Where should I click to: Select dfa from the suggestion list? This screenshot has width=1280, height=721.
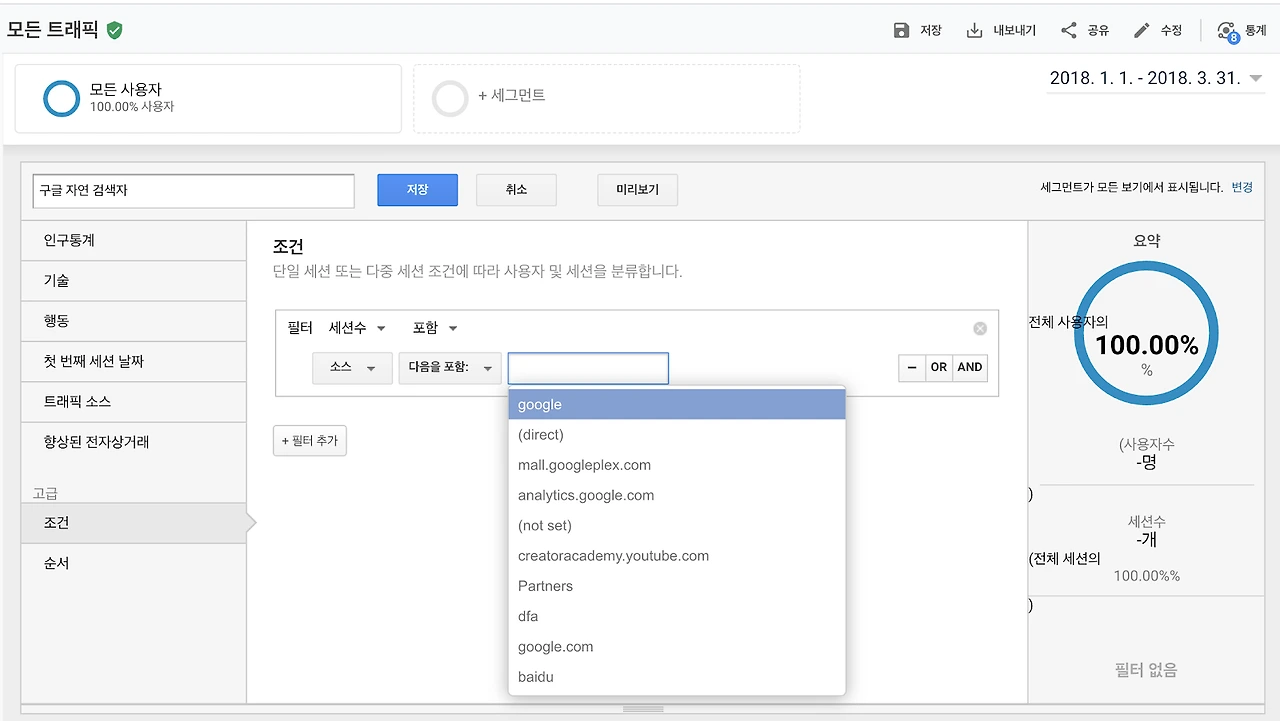677,616
